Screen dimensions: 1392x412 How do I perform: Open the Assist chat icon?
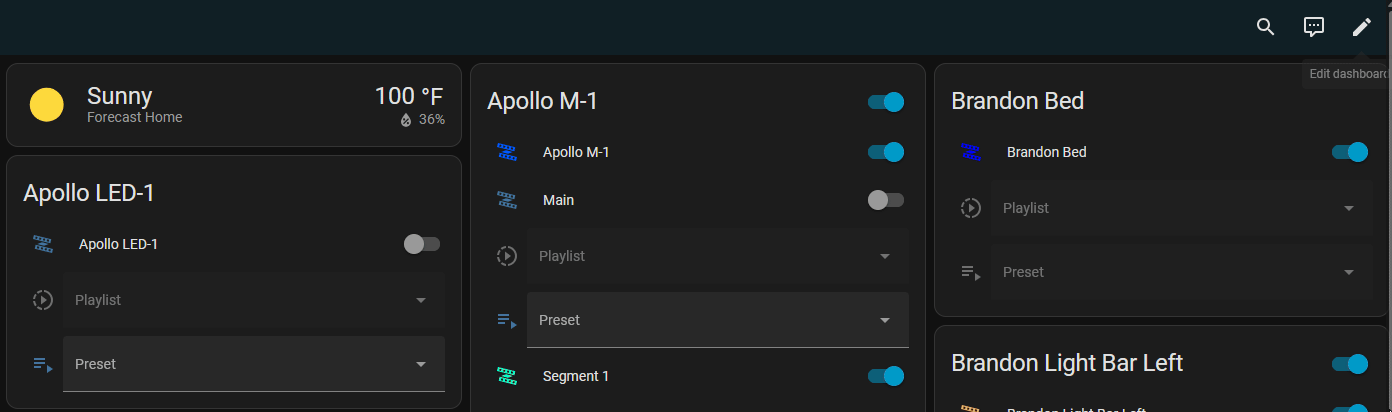tap(1314, 27)
